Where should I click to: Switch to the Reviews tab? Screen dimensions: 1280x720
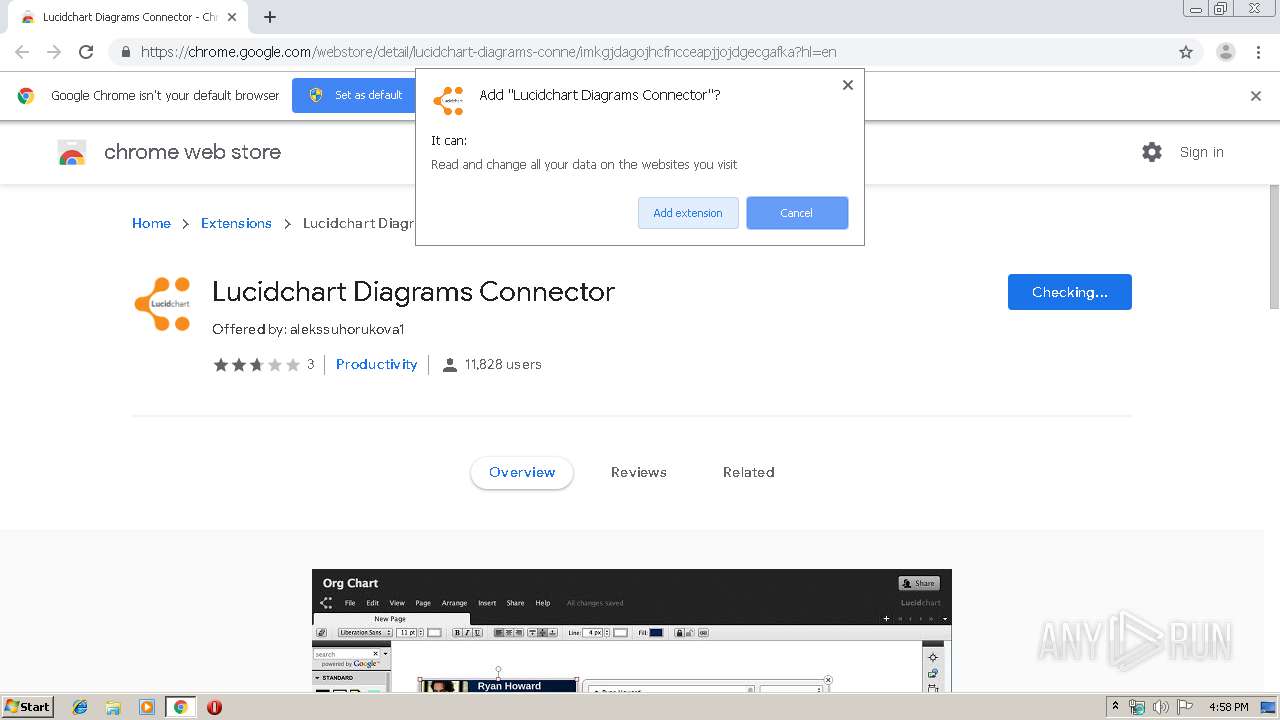[639, 472]
